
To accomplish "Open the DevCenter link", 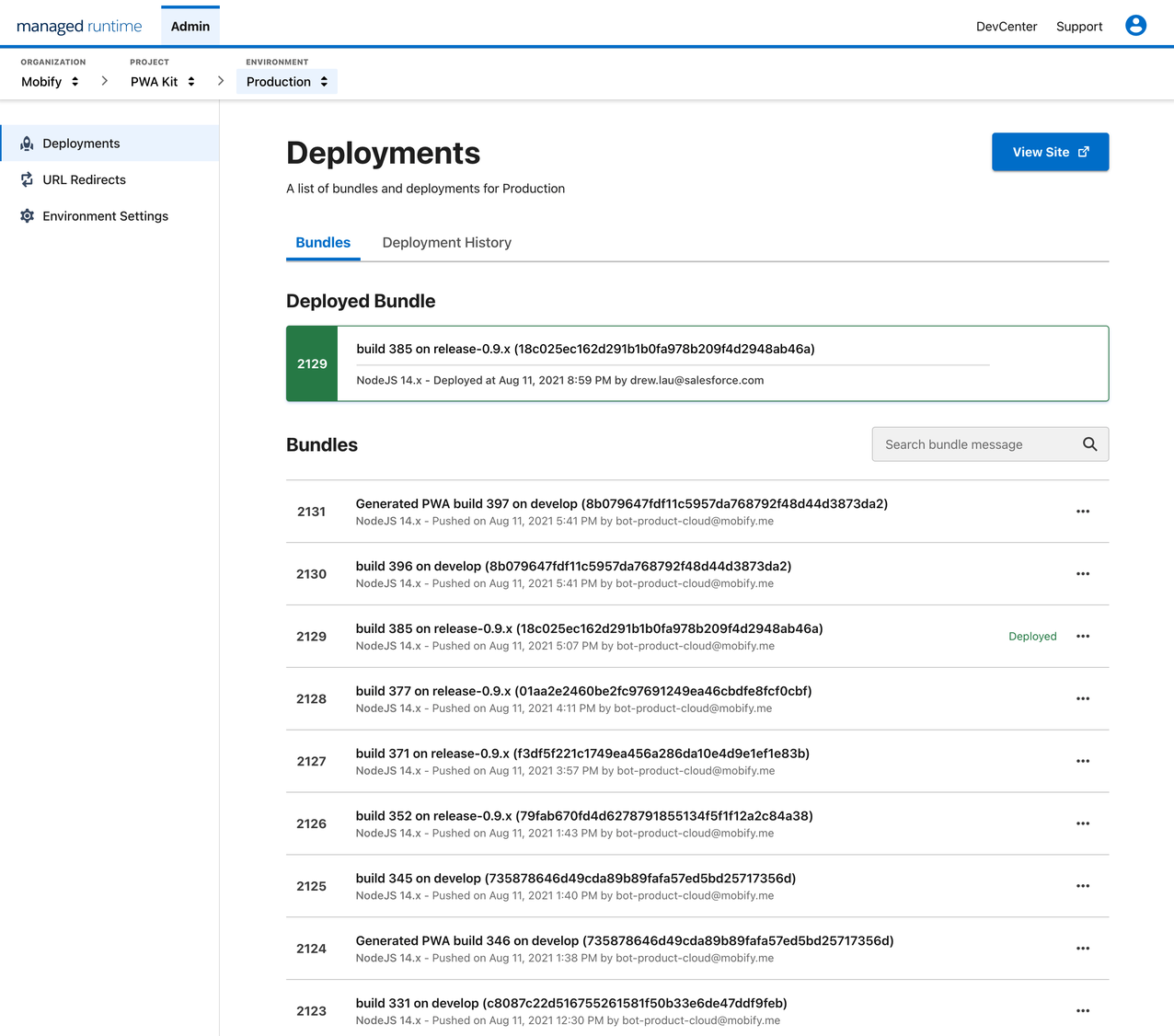I will (1006, 27).
